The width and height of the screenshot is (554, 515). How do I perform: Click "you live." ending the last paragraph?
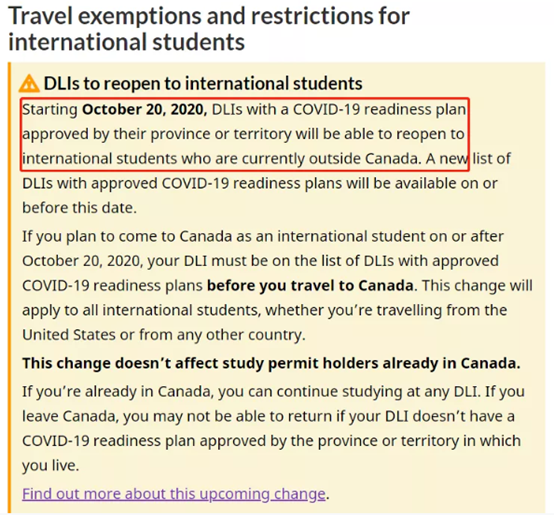[x=51, y=466]
